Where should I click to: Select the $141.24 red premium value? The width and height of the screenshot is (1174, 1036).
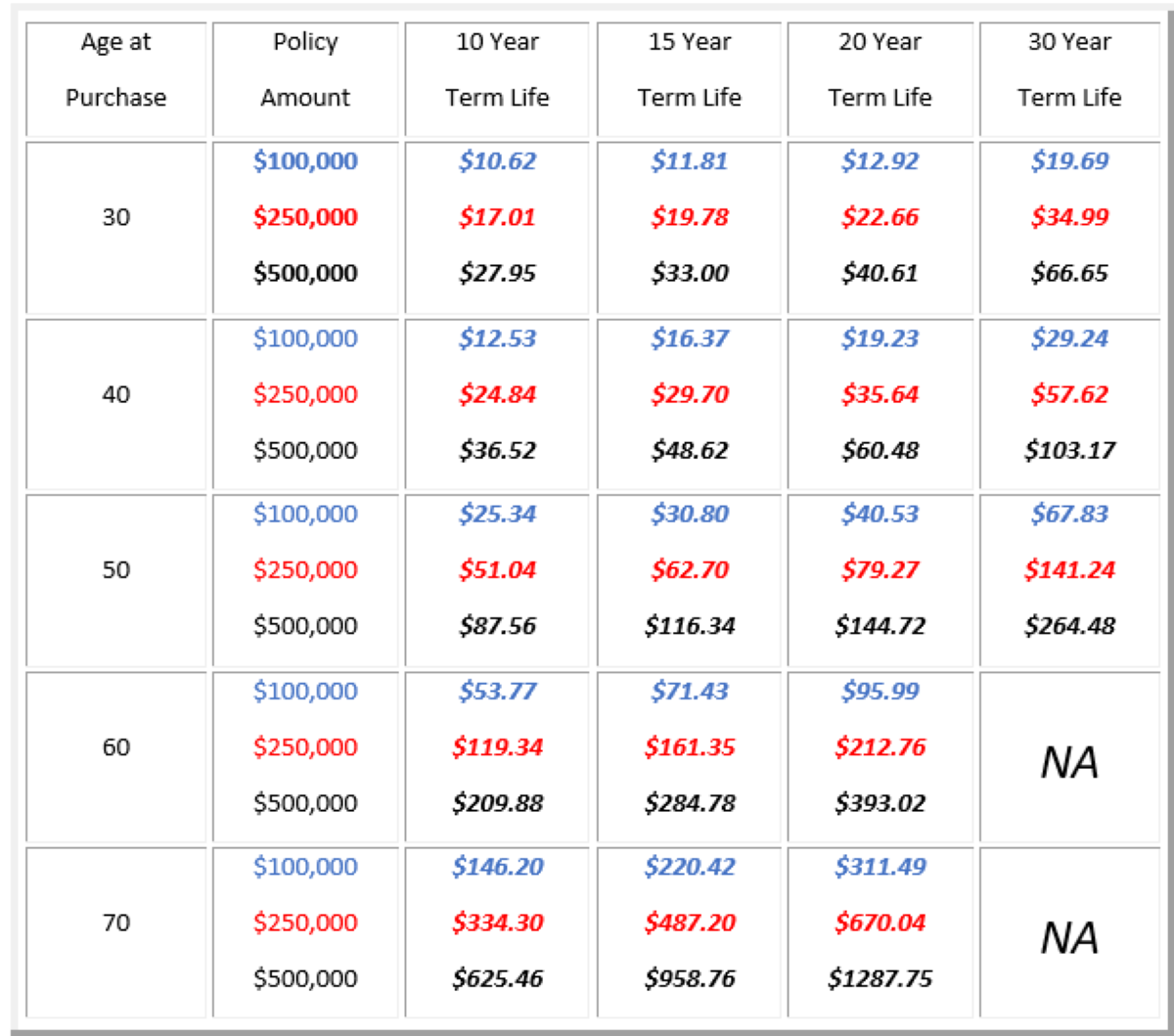[1069, 570]
